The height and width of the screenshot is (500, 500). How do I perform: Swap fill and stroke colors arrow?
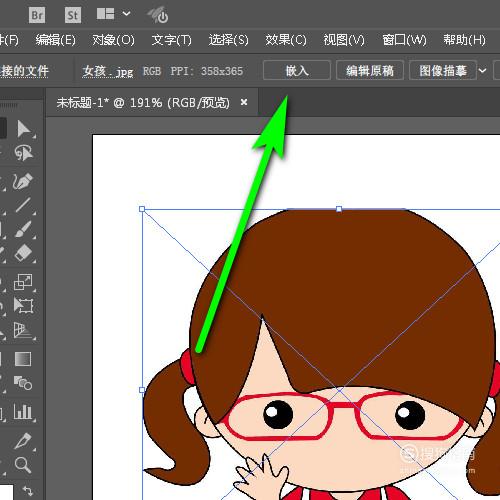28,490
